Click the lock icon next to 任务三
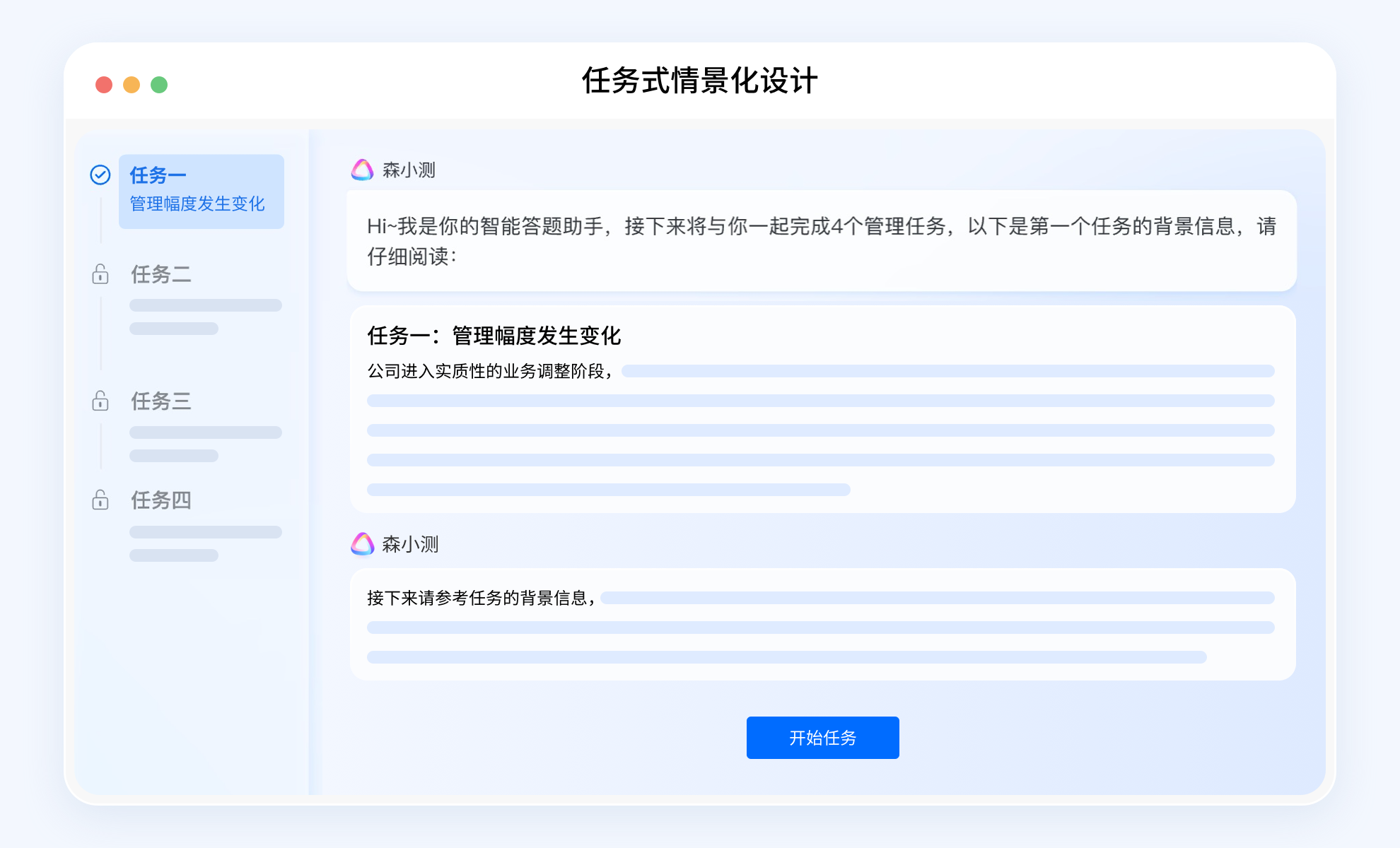 [100, 401]
